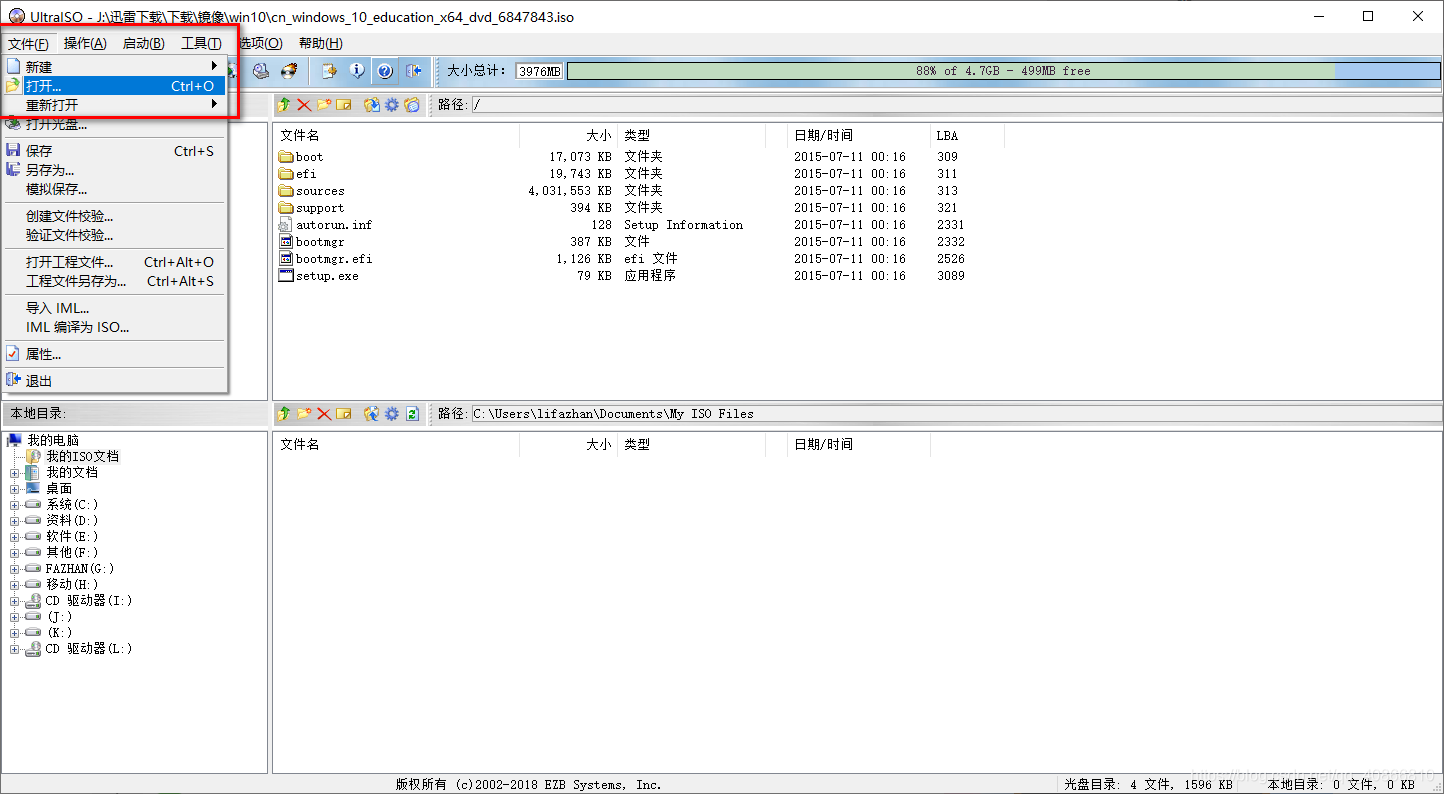
Task: Click the rename icon in the ISO pane toolbar
Action: tap(343, 104)
